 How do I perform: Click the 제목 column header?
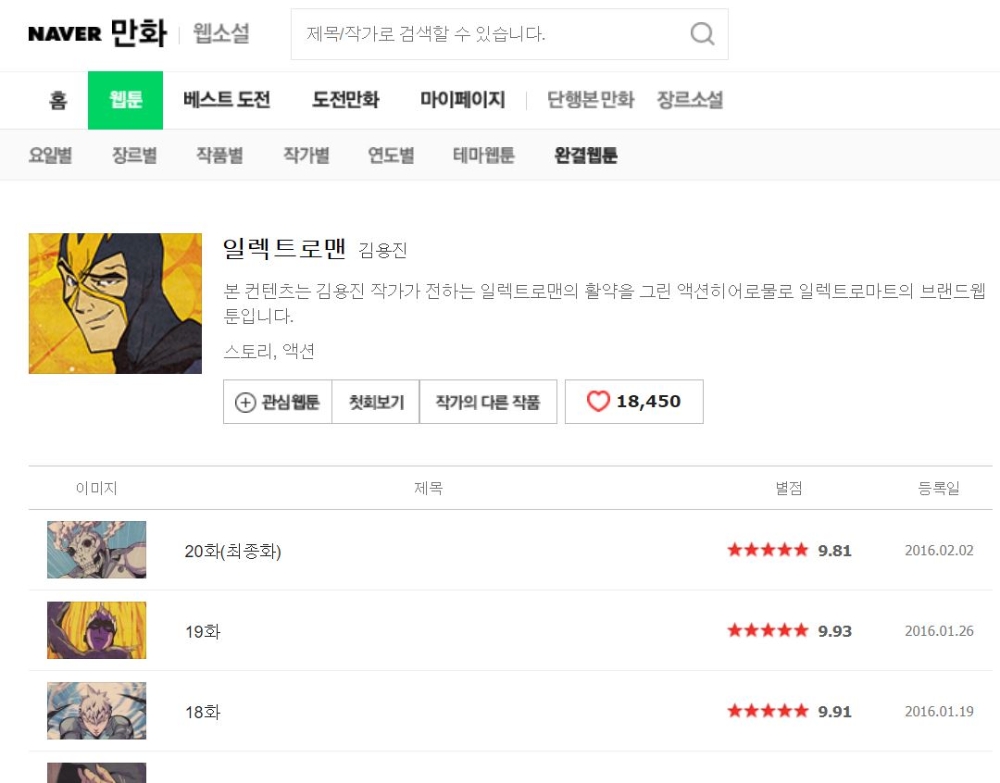[428, 488]
